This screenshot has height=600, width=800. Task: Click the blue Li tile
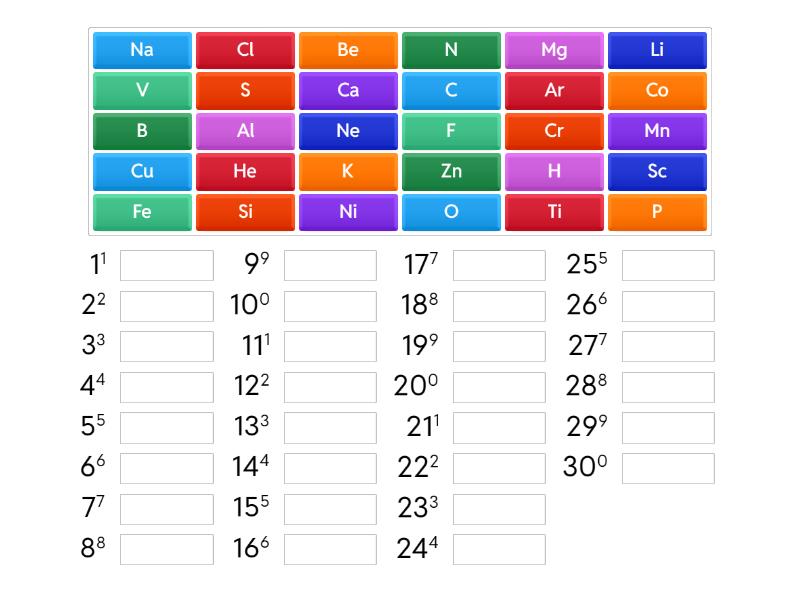pos(657,50)
